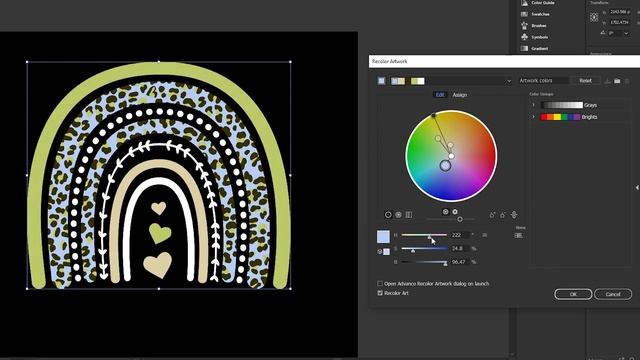
Task: Display segmented color wheel
Action: [398, 215]
